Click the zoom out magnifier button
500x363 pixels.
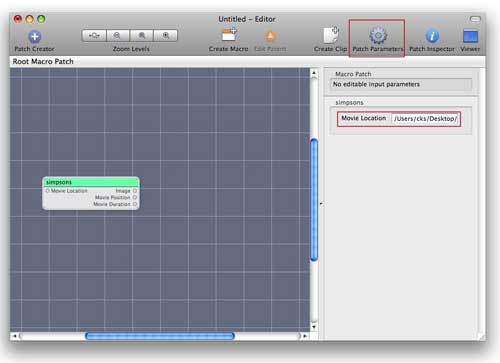[x=118, y=35]
